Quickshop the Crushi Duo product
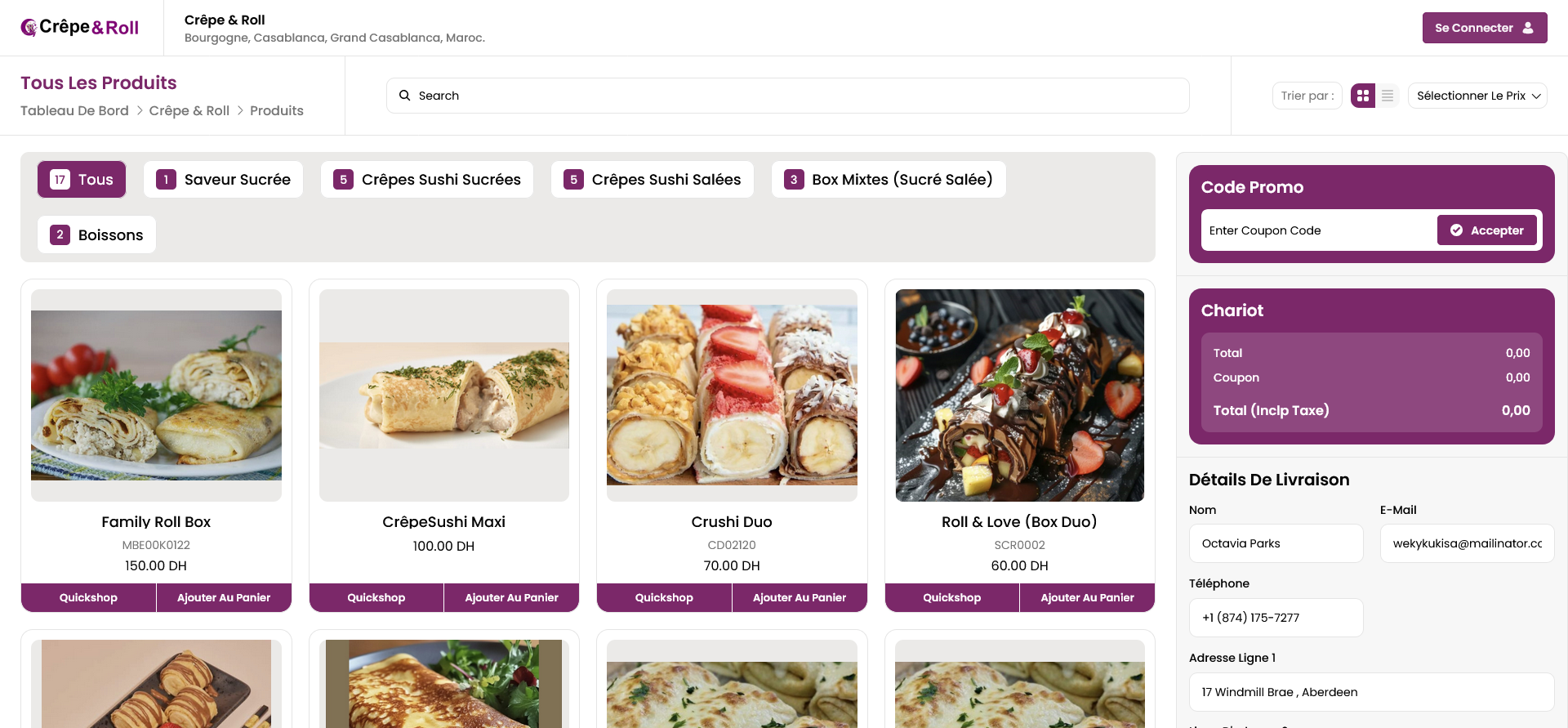 click(664, 597)
